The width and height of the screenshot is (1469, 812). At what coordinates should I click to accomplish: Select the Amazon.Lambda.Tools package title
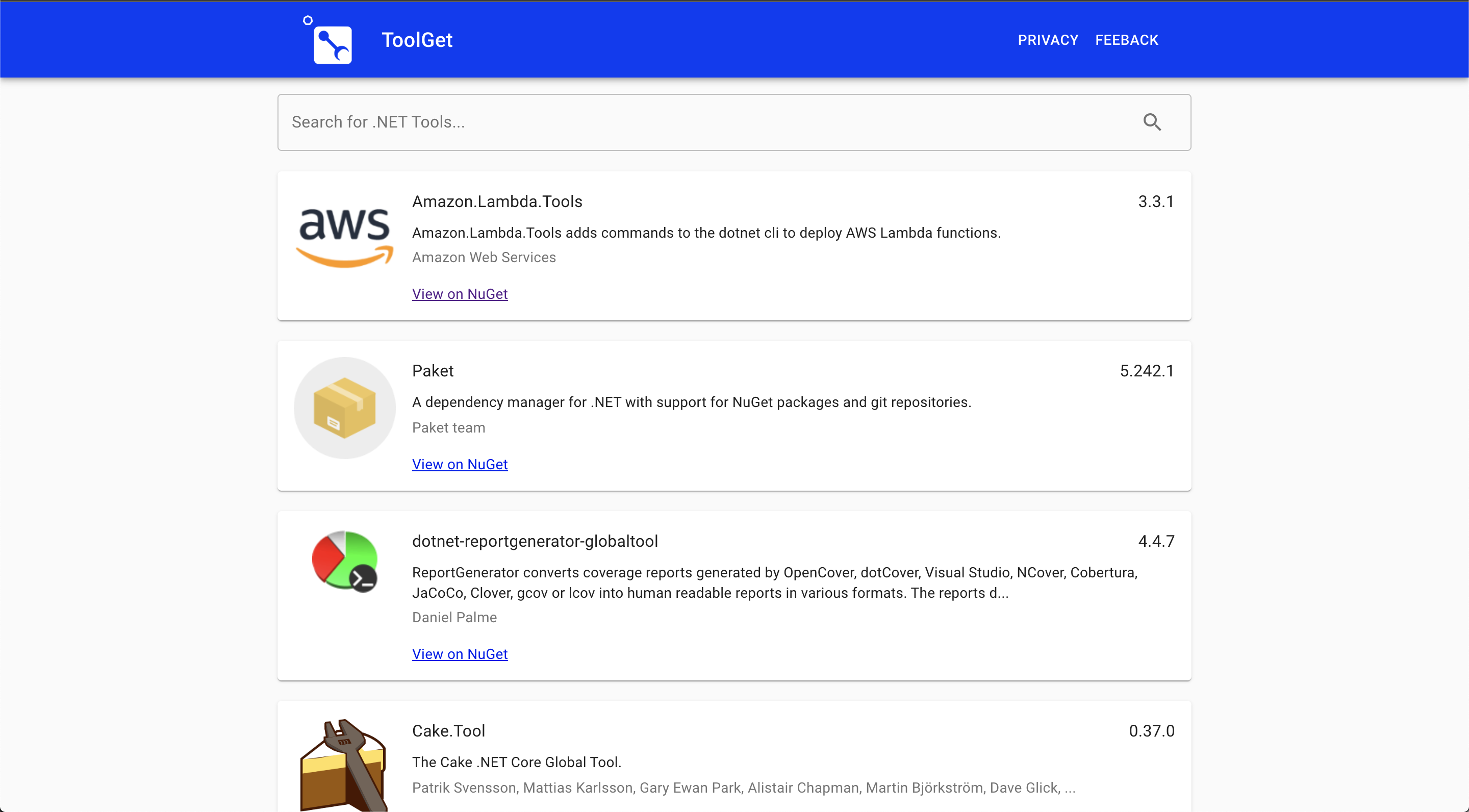point(497,201)
